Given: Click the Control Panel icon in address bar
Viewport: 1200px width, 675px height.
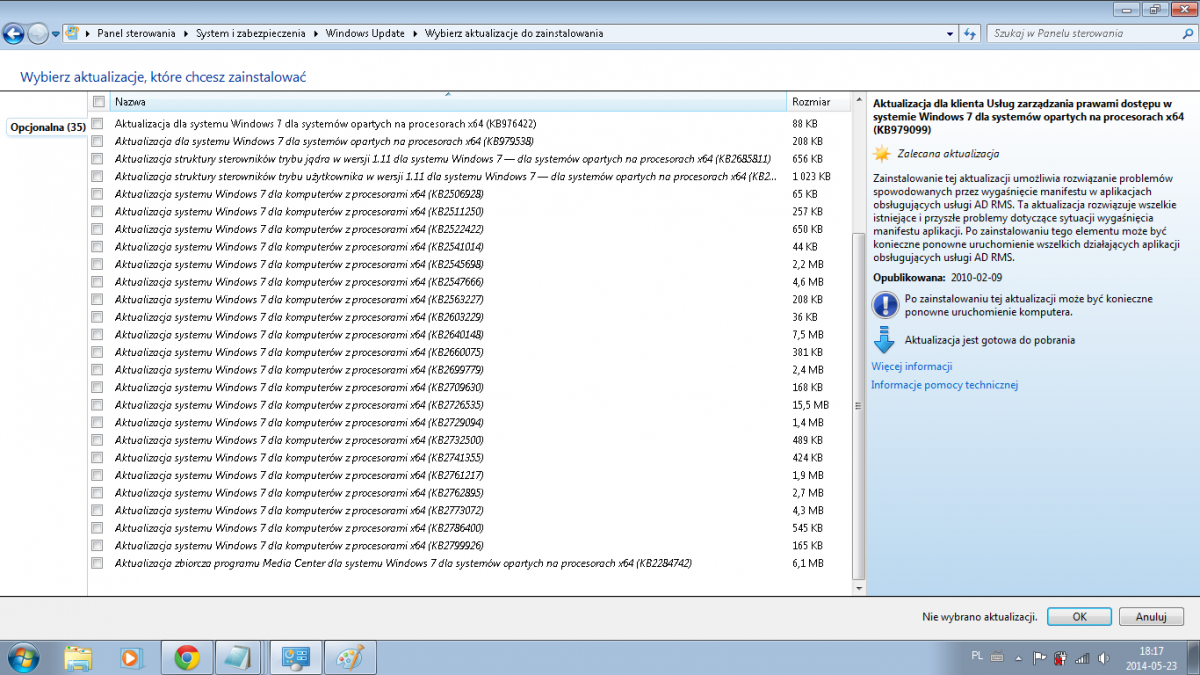Looking at the screenshot, I should point(72,33).
